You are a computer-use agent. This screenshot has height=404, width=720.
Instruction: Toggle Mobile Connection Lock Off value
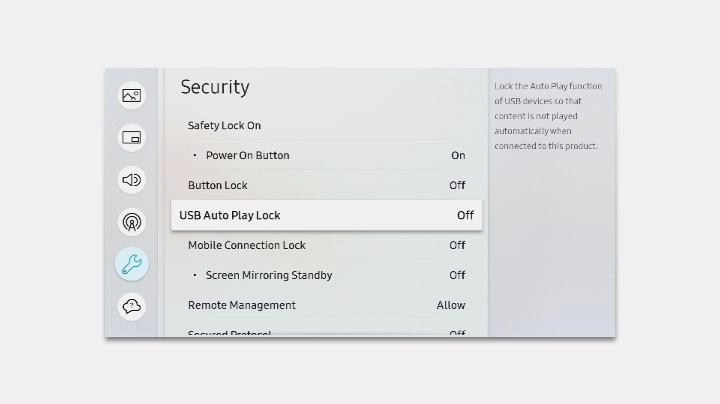pyautogui.click(x=457, y=245)
